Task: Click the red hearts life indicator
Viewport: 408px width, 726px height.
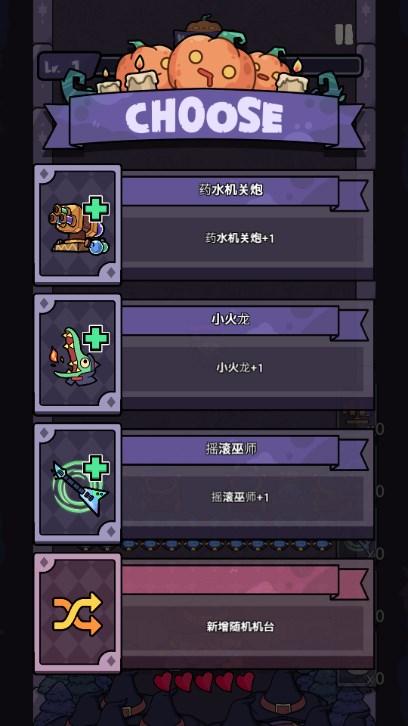Action: [x=204, y=682]
